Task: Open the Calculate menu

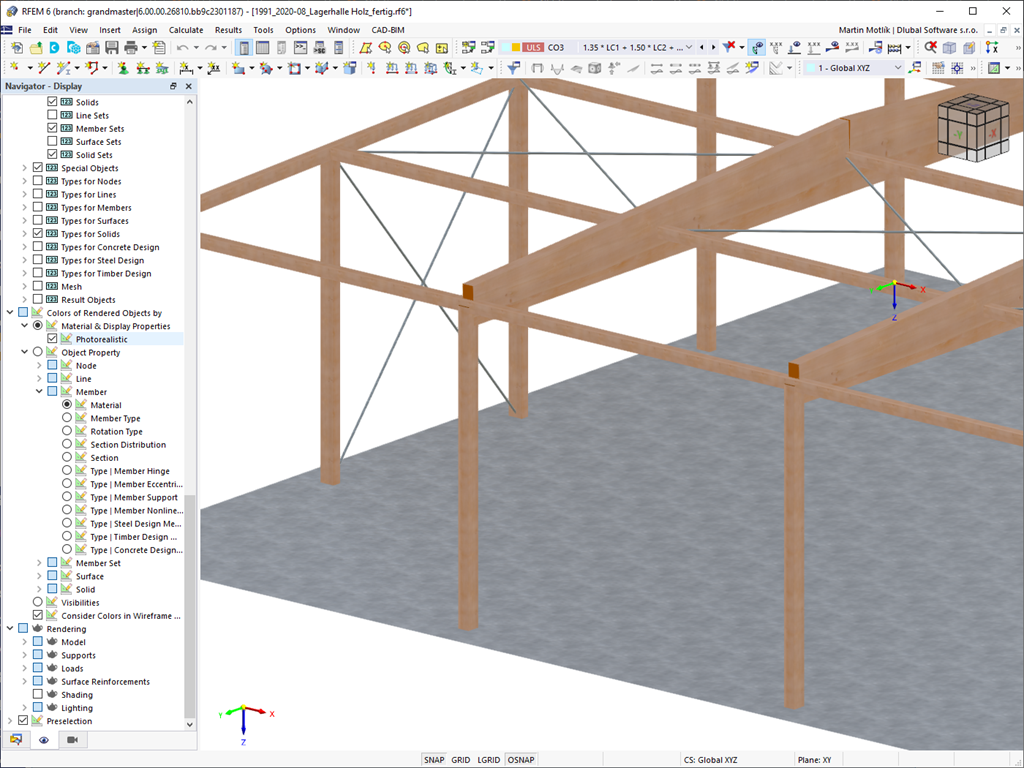Action: pyautogui.click(x=186, y=30)
